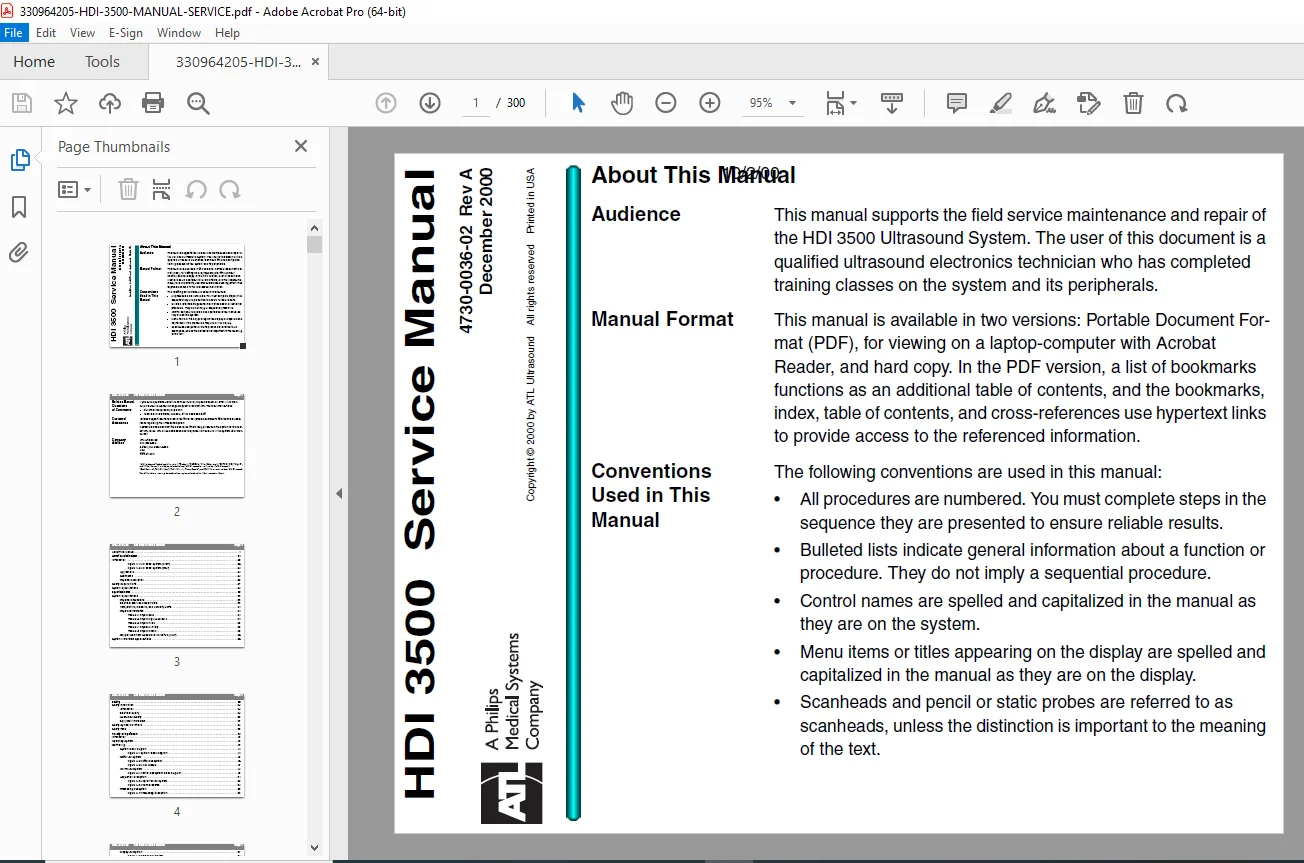
Task: Click the 'Audience' section heading
Action: coord(636,214)
